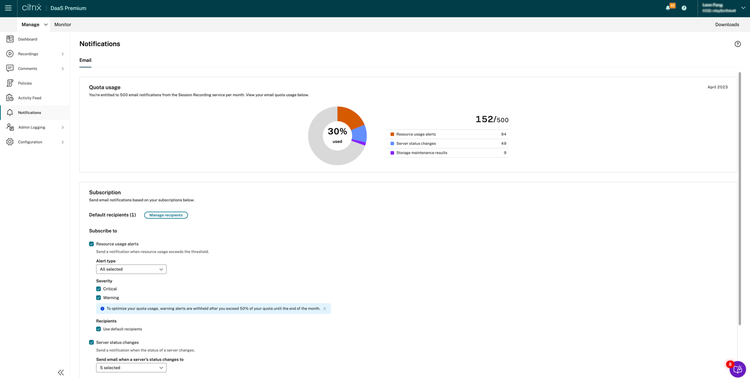
Task: Open the header help question icon
Action: [684, 8]
